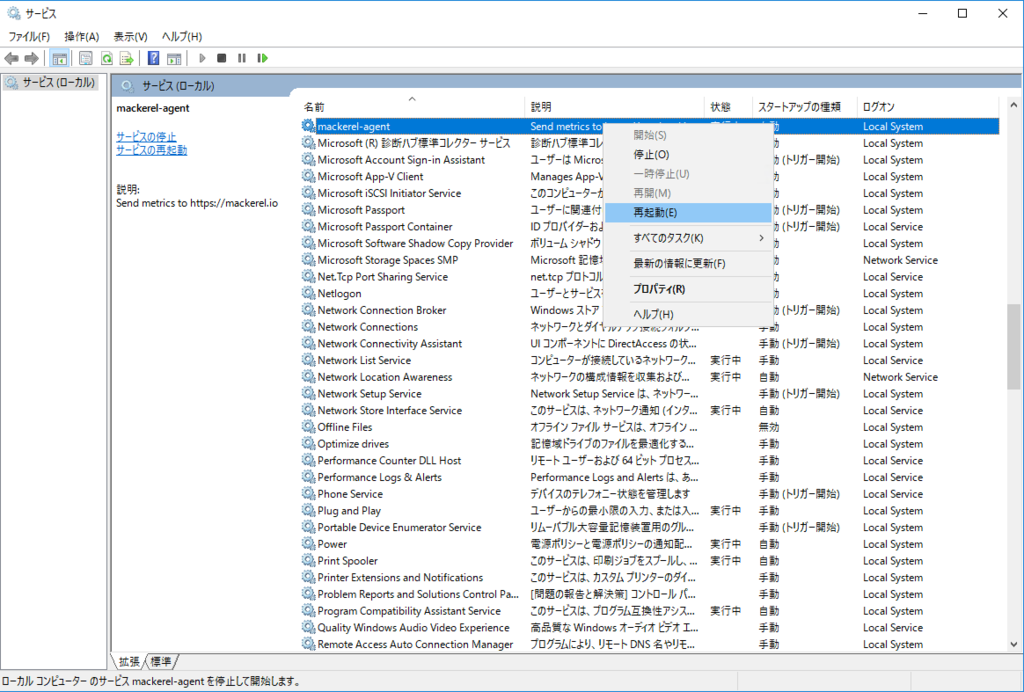Click gear icon of mackerel-agent row

pyautogui.click(x=308, y=125)
